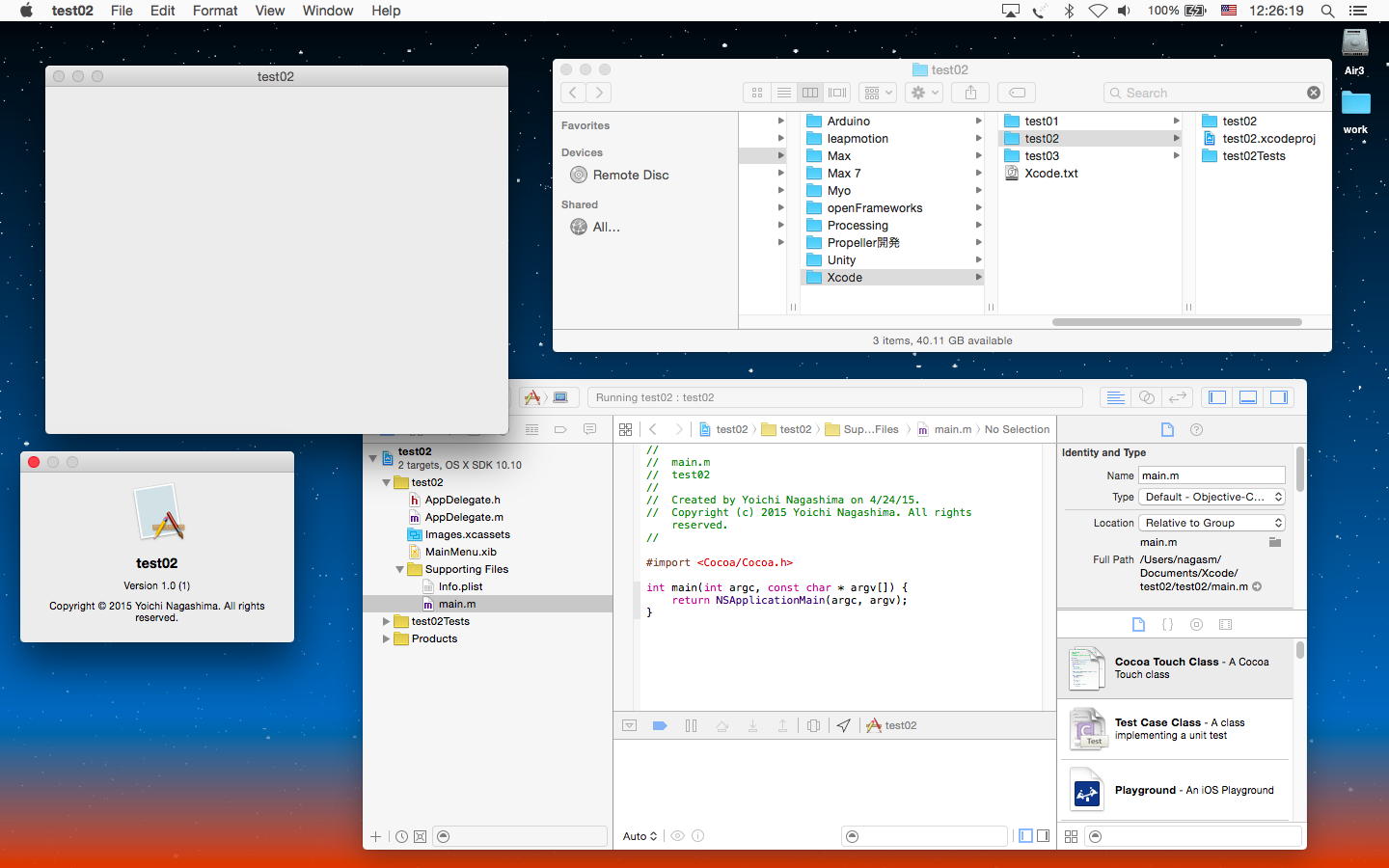Viewport: 1389px width, 868px height.
Task: Open the Quick Help inspector
Action: point(1196,430)
